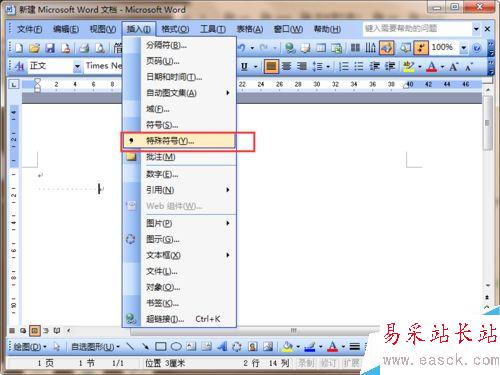Apply numbered list formatting

click(x=343, y=66)
